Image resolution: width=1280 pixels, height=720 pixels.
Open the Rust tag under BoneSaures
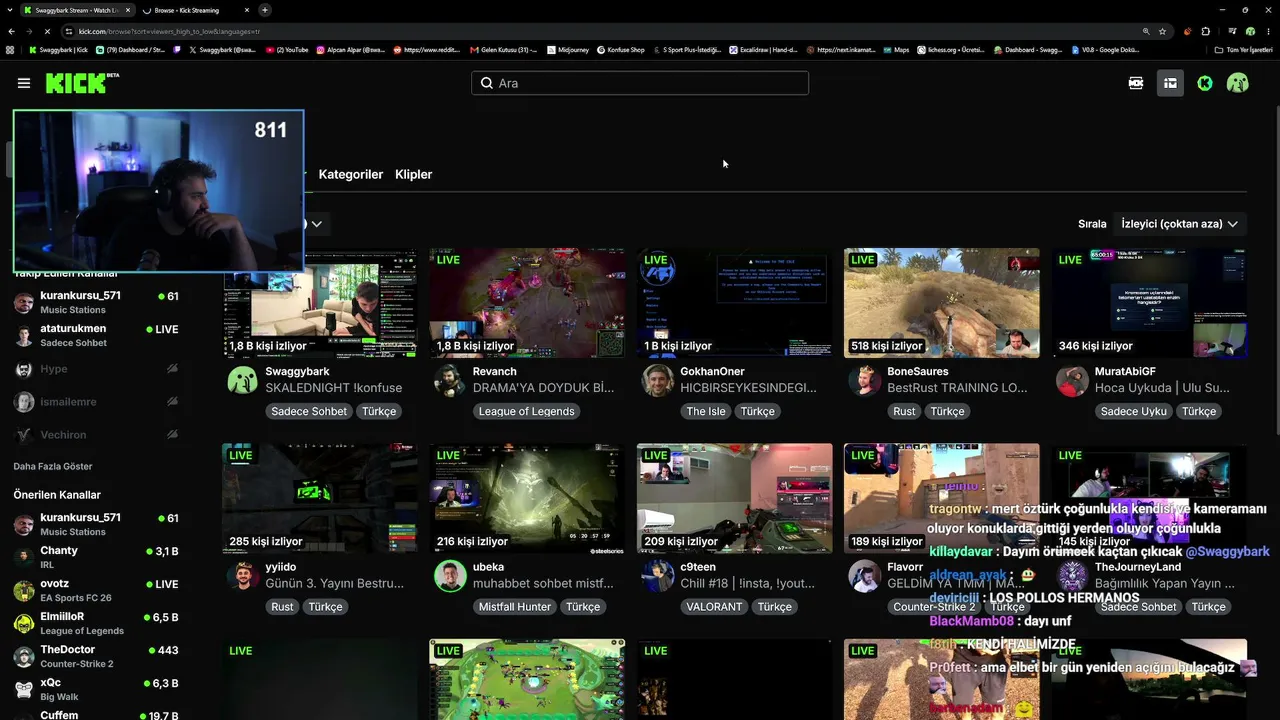click(x=904, y=411)
